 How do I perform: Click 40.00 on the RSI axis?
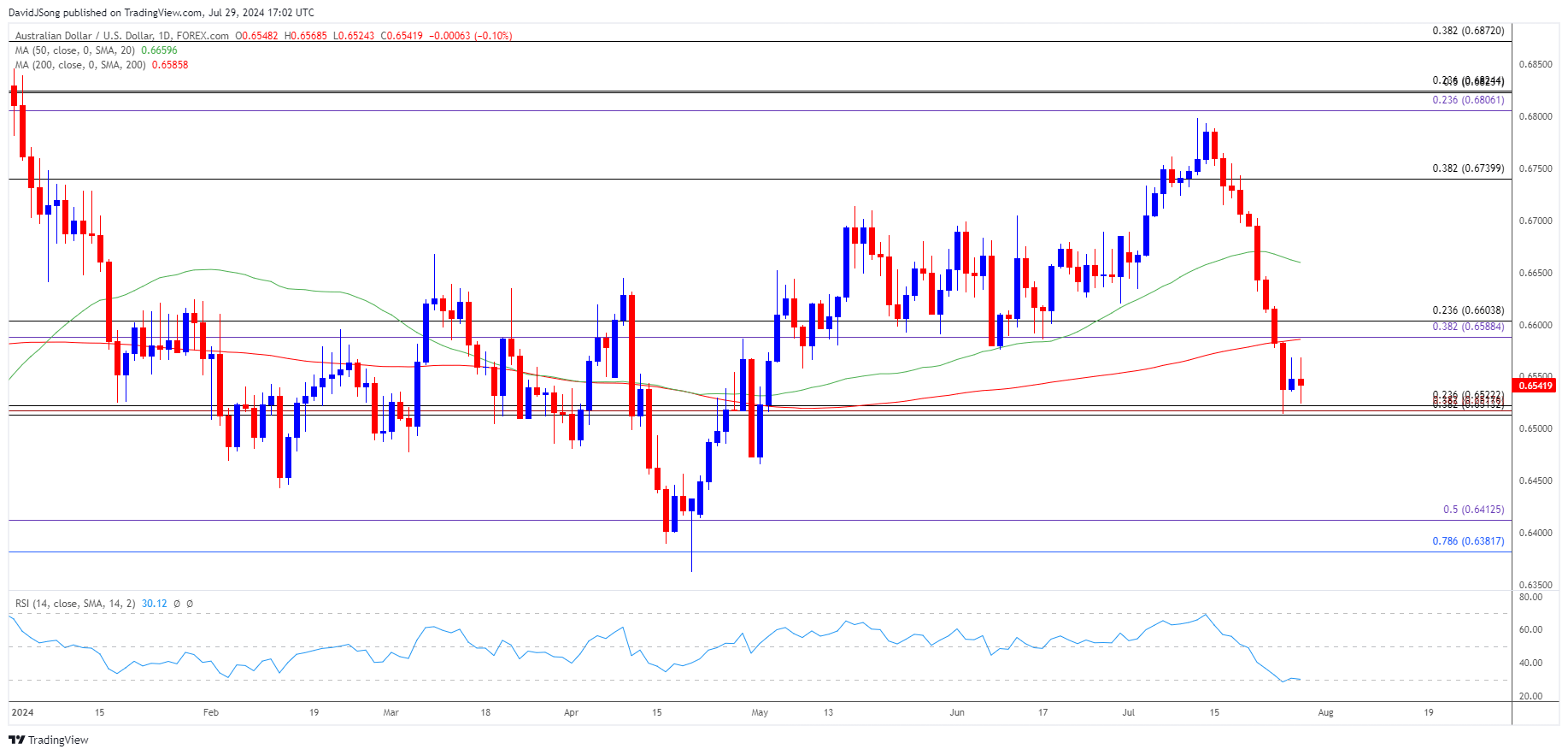point(1530,664)
